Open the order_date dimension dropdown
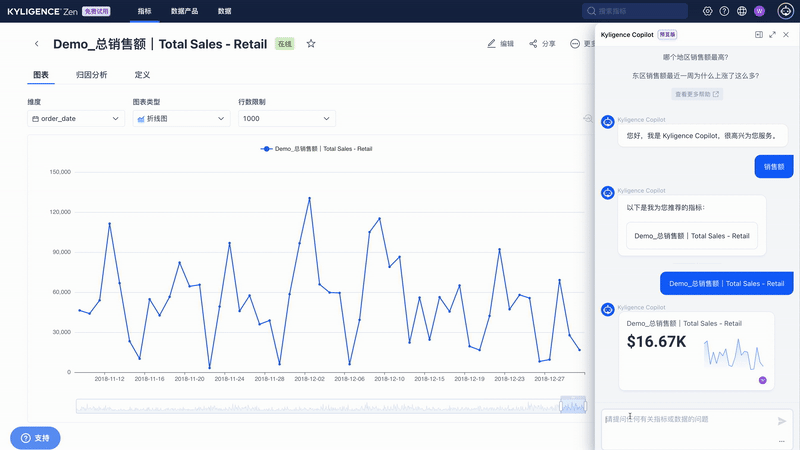The width and height of the screenshot is (800, 450). pos(76,118)
